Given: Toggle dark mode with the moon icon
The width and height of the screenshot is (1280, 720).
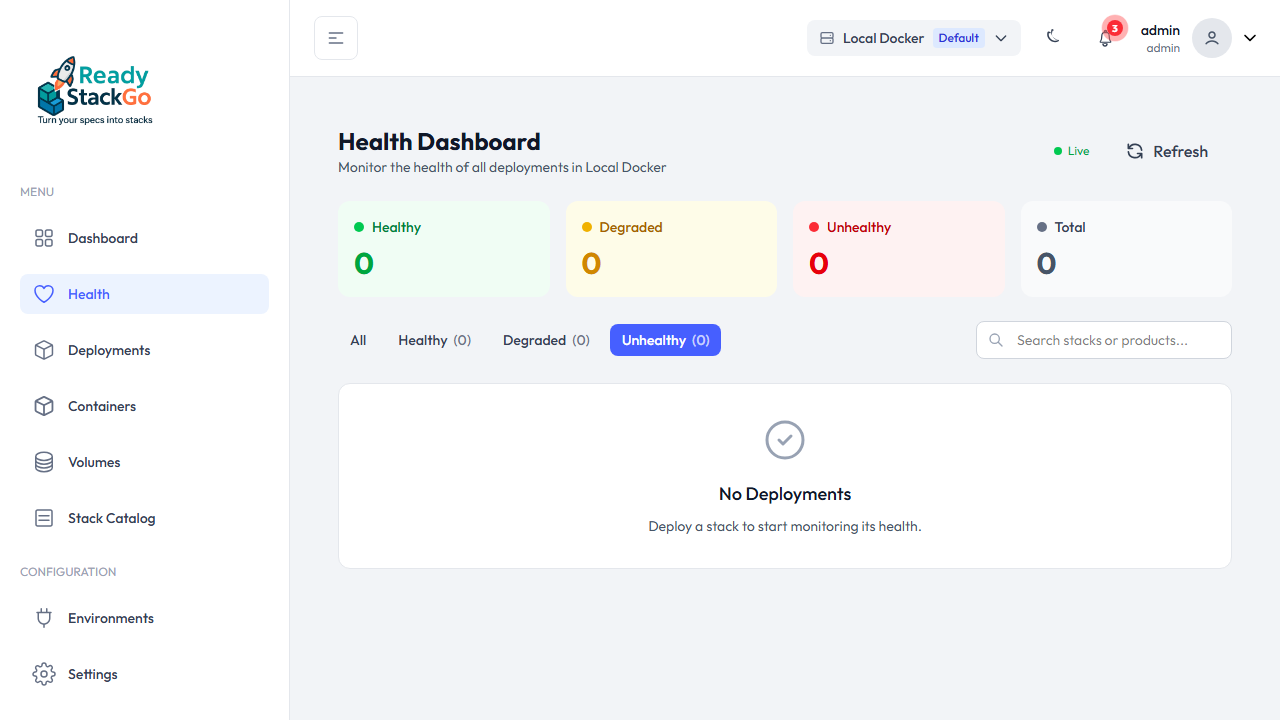Looking at the screenshot, I should pos(1053,36).
